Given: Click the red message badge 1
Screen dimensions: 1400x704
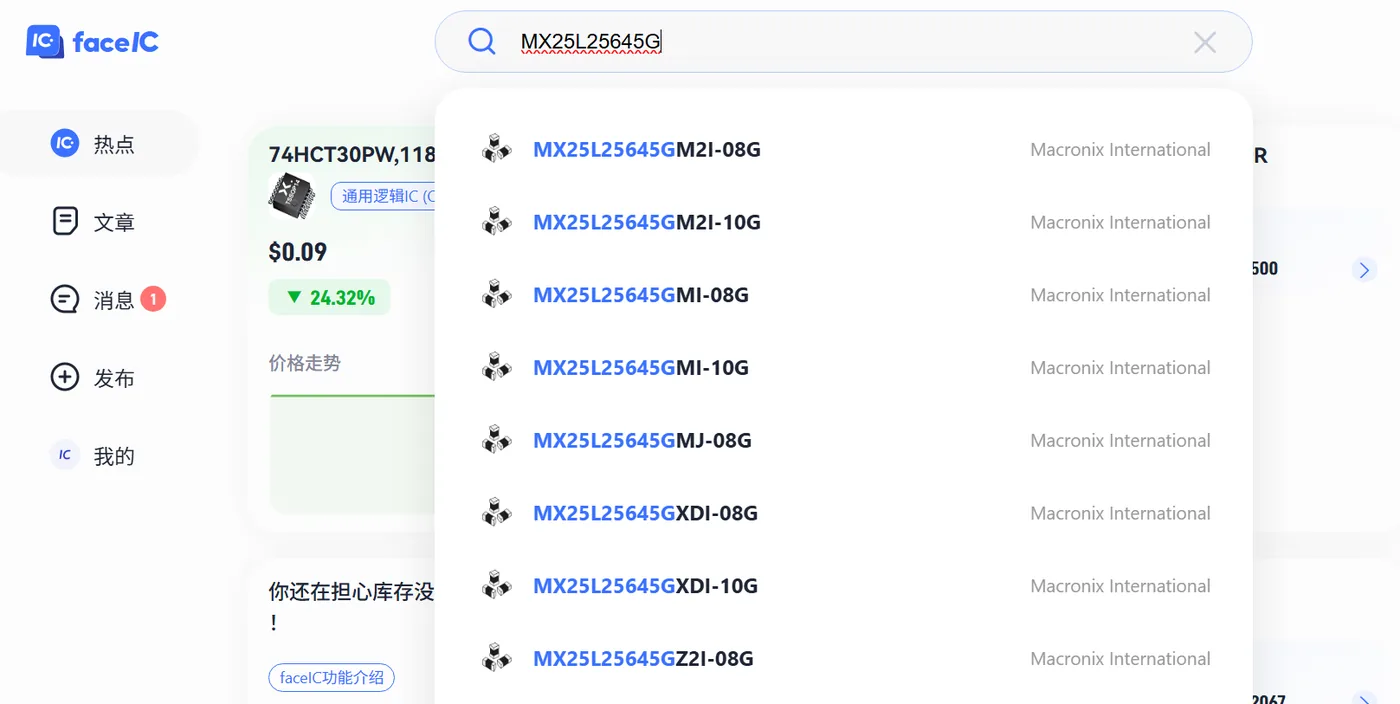Looking at the screenshot, I should click(x=153, y=298).
